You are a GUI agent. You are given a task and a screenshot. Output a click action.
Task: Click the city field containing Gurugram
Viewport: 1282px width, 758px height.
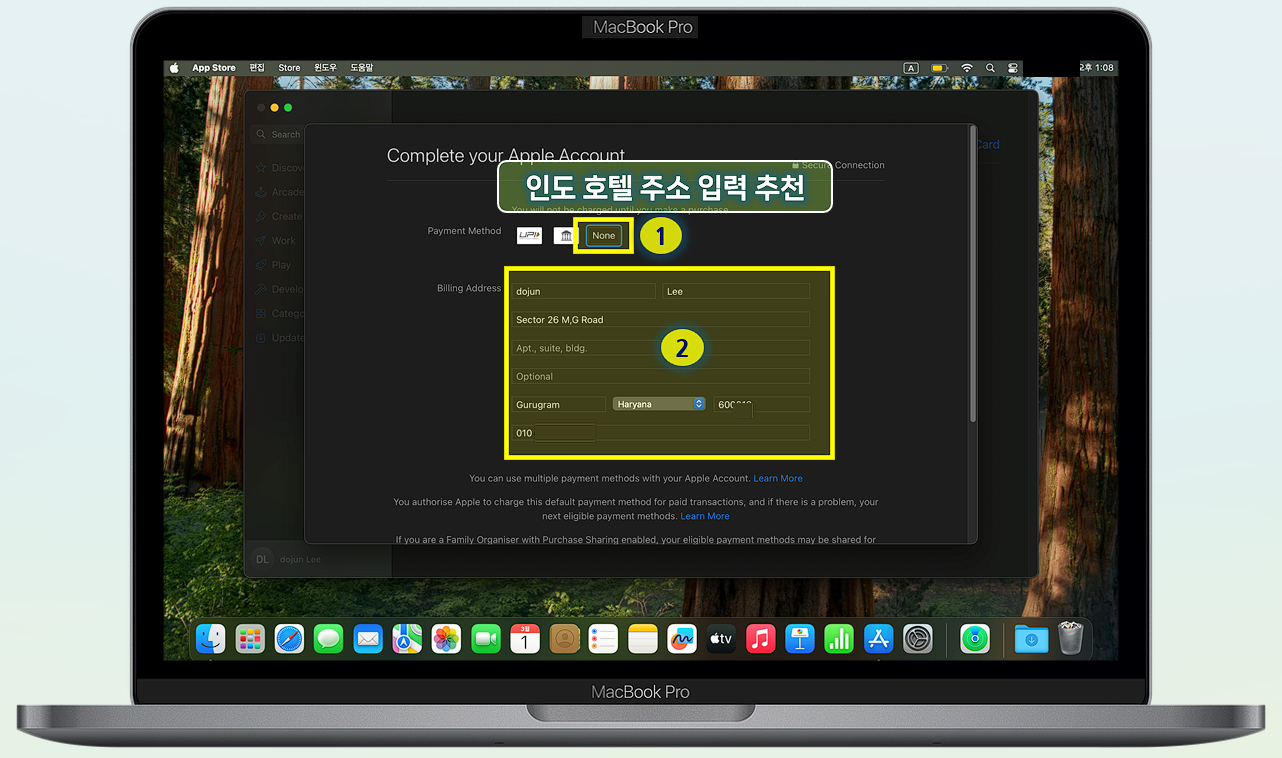pos(559,404)
